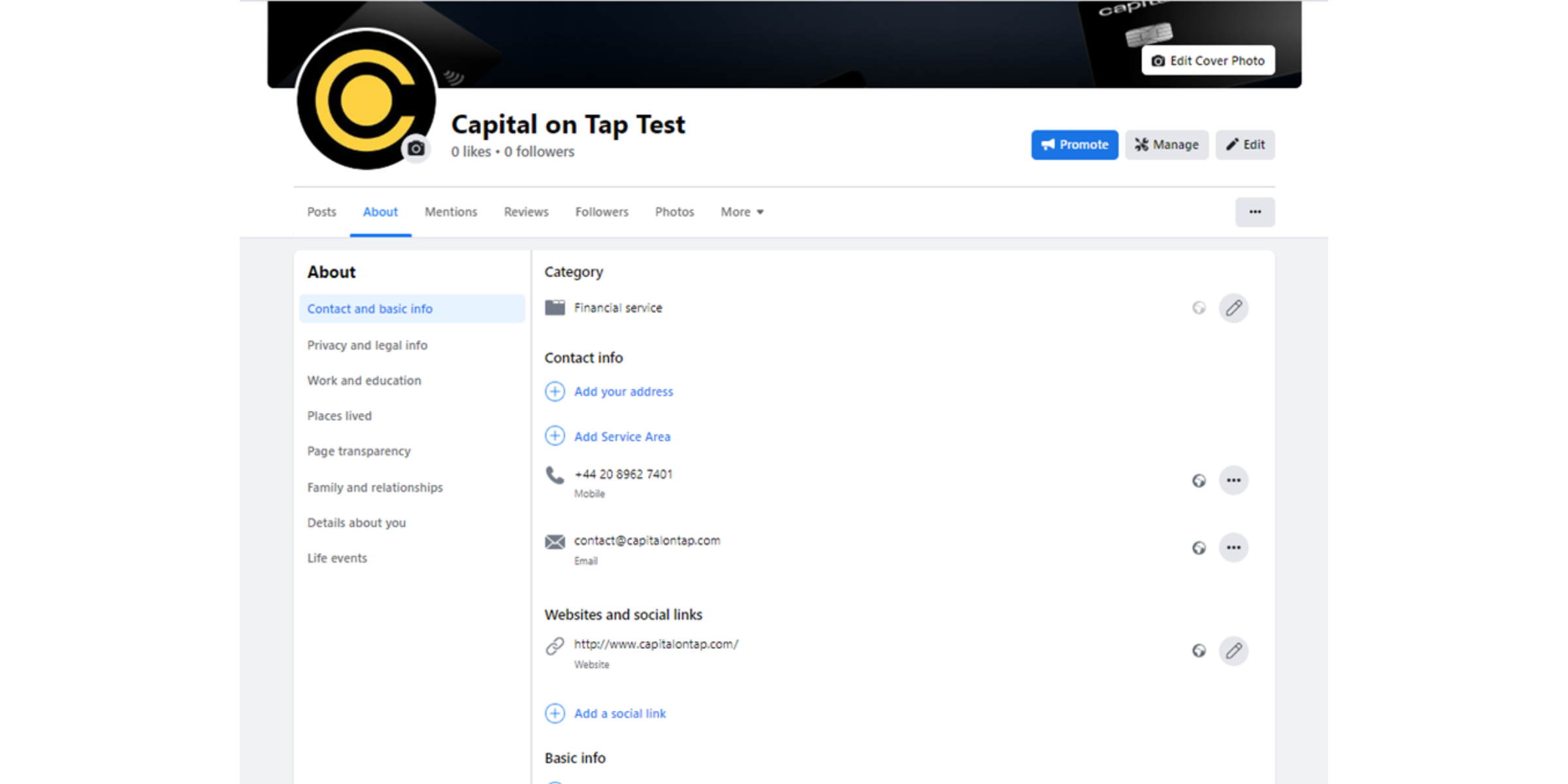Click the Capital on Tap Test page title
Screen dimensions: 1568x784
[x=568, y=124]
